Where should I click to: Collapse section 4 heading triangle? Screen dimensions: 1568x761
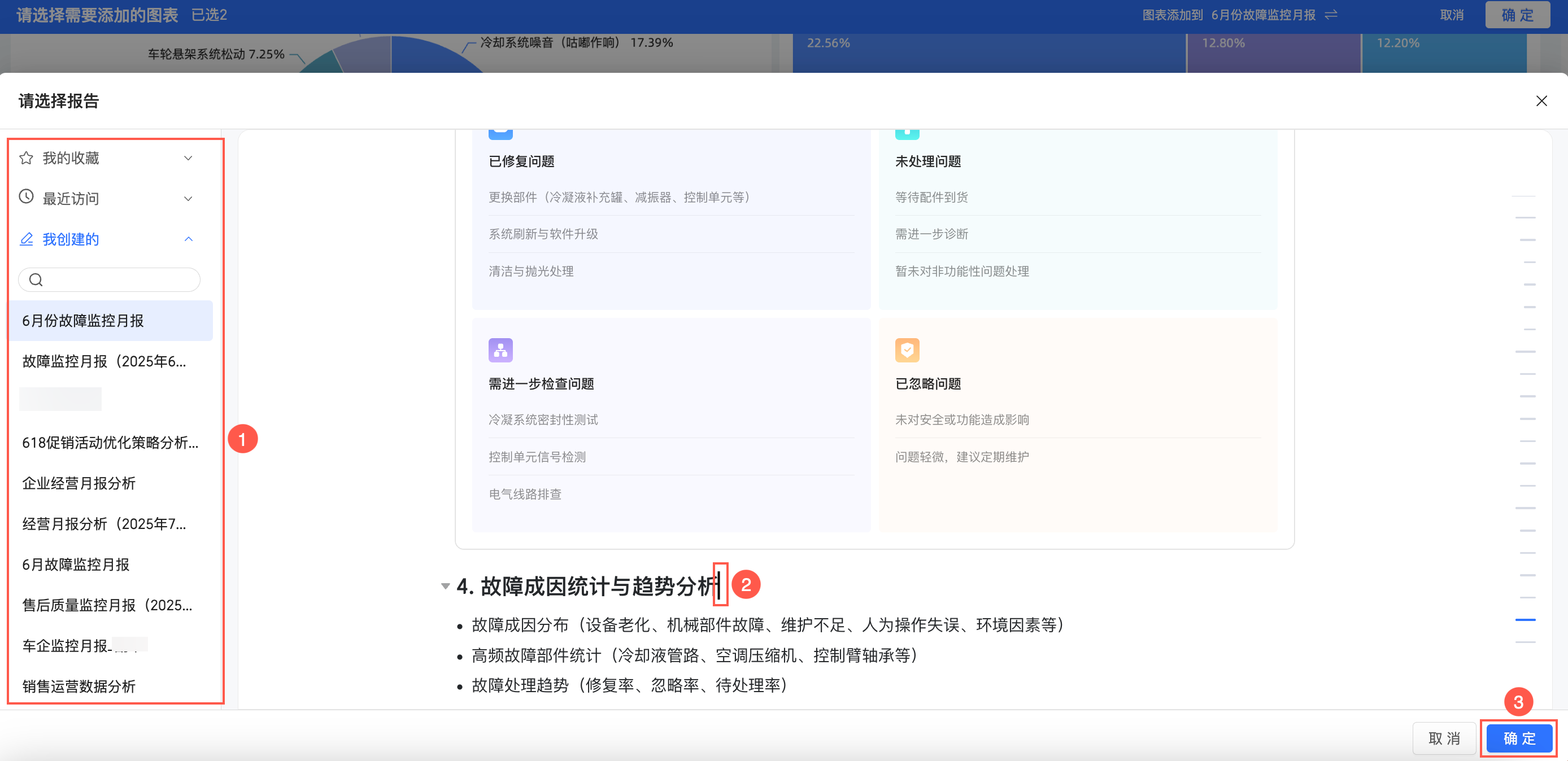coord(445,587)
